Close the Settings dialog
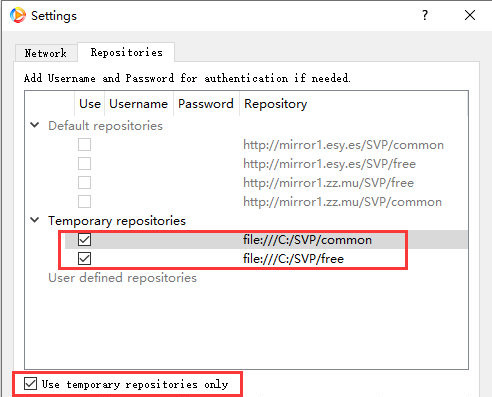The width and height of the screenshot is (492, 397). [x=470, y=15]
